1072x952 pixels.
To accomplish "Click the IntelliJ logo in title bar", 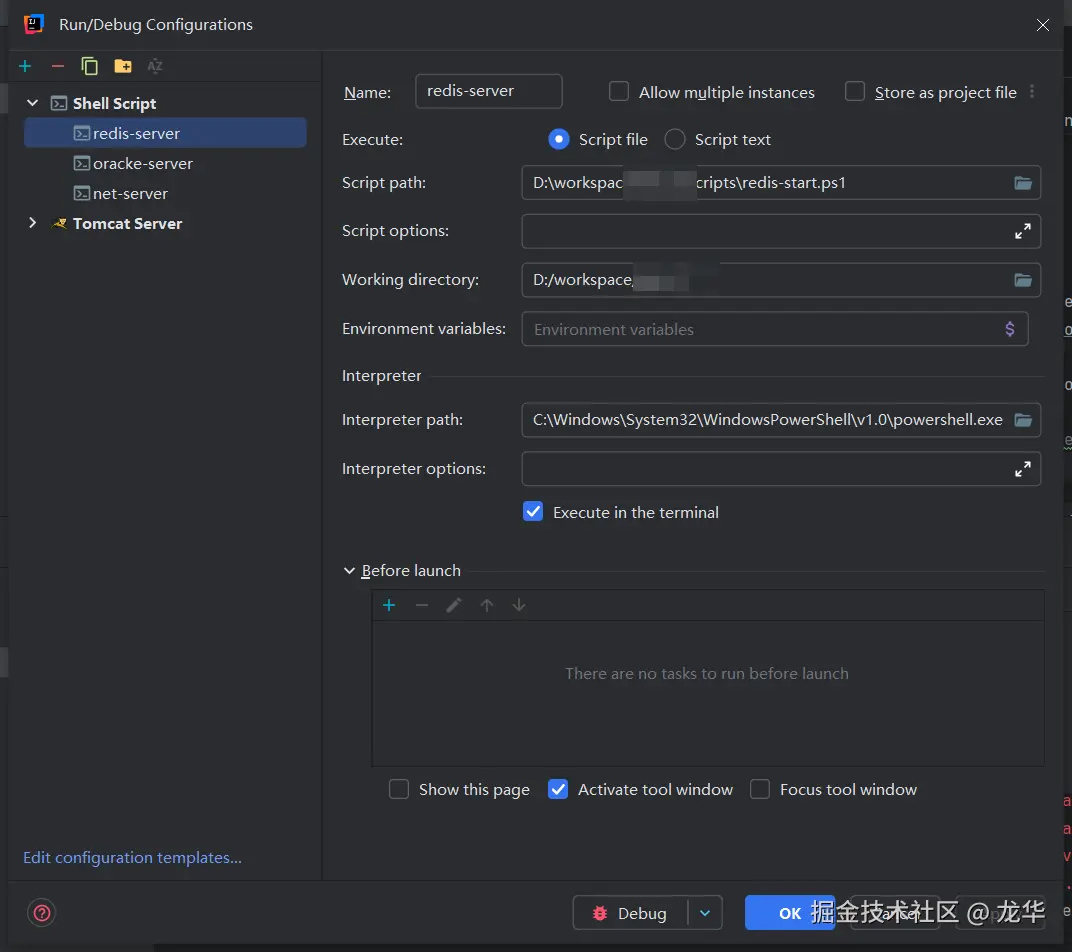I will tap(34, 25).
